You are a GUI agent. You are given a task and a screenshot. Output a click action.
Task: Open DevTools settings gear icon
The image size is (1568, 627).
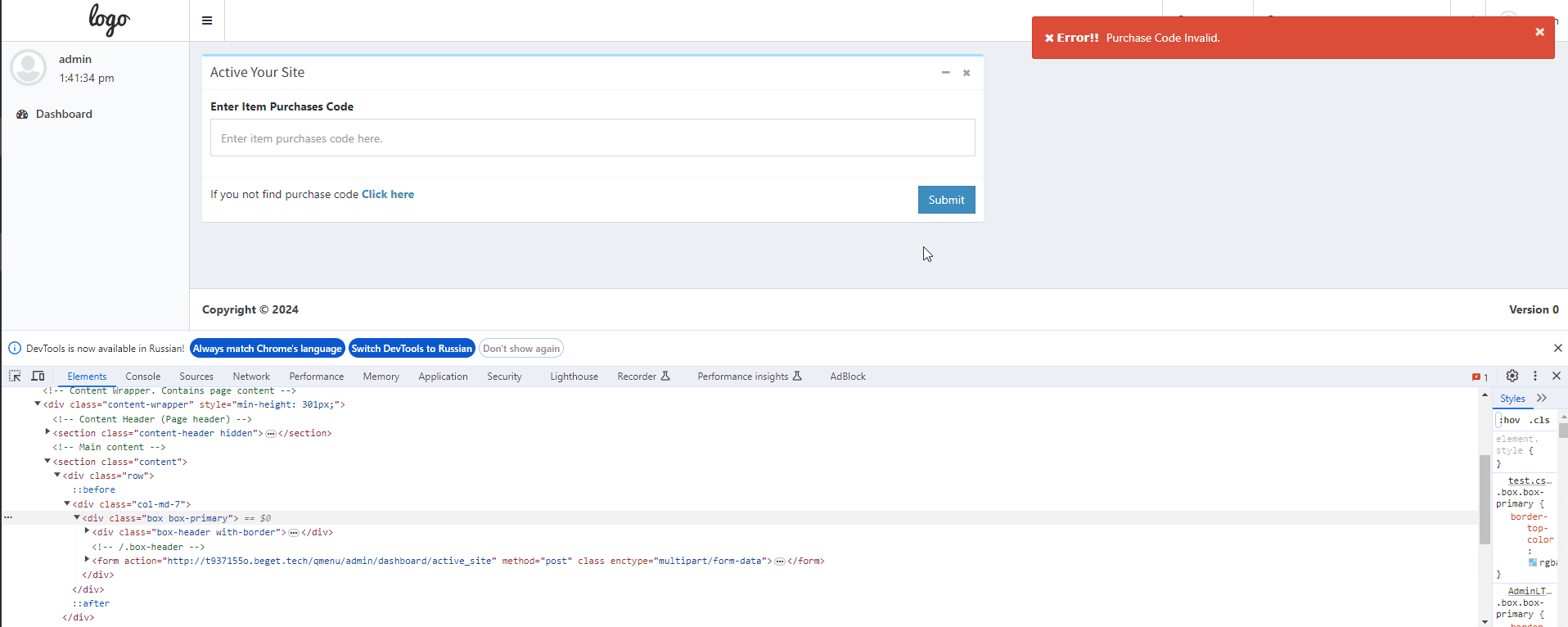tap(1512, 376)
